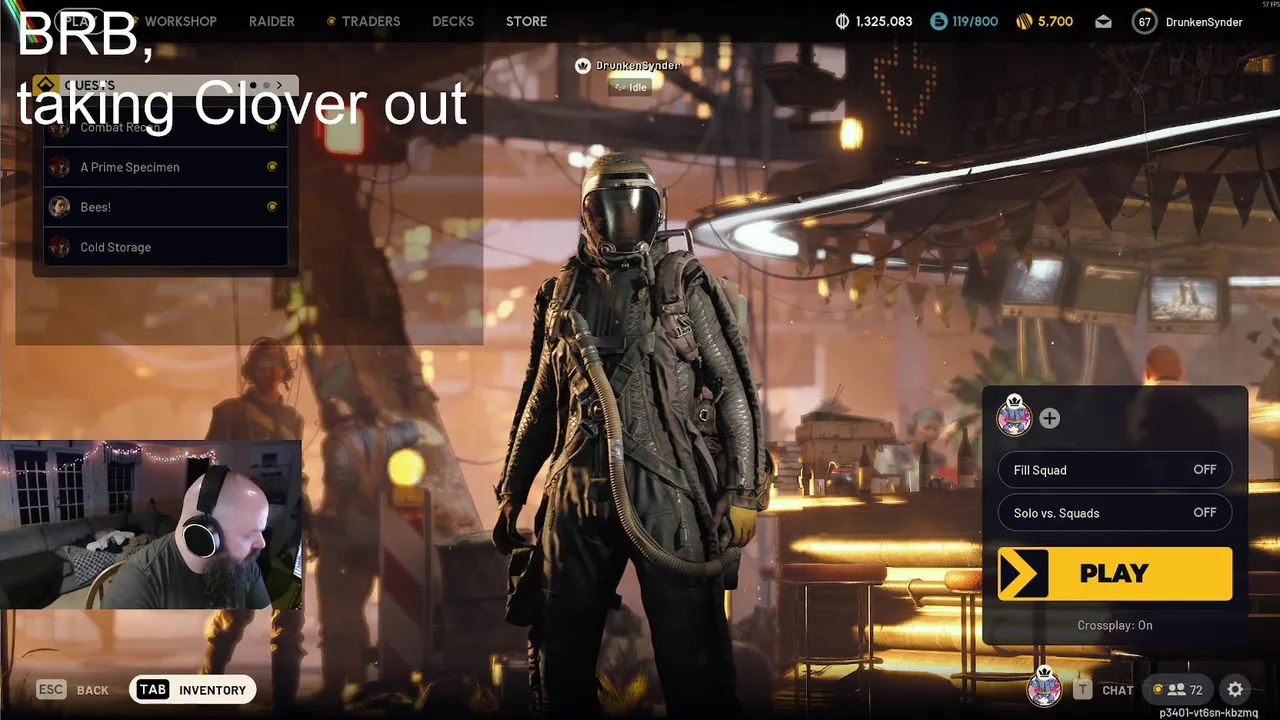This screenshot has width=1280, height=720.
Task: Open the DECKS tab
Action: [x=453, y=21]
